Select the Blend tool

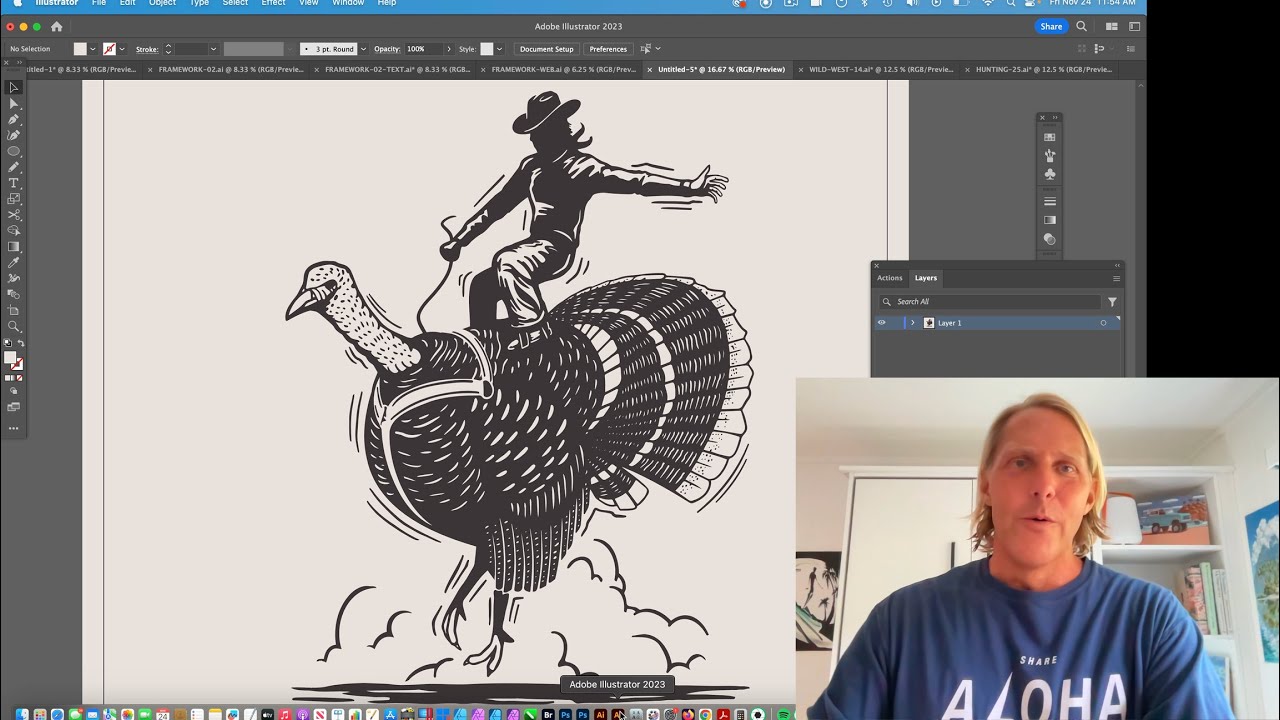(x=13, y=294)
